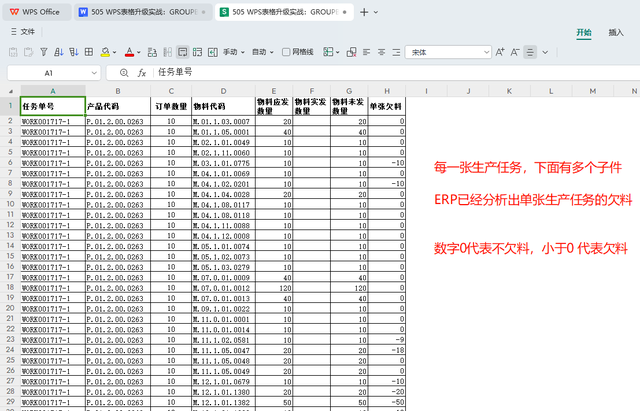This screenshot has height=411, width=640.
Task: Click the formula bar containing 任务单号
Action: (396, 73)
